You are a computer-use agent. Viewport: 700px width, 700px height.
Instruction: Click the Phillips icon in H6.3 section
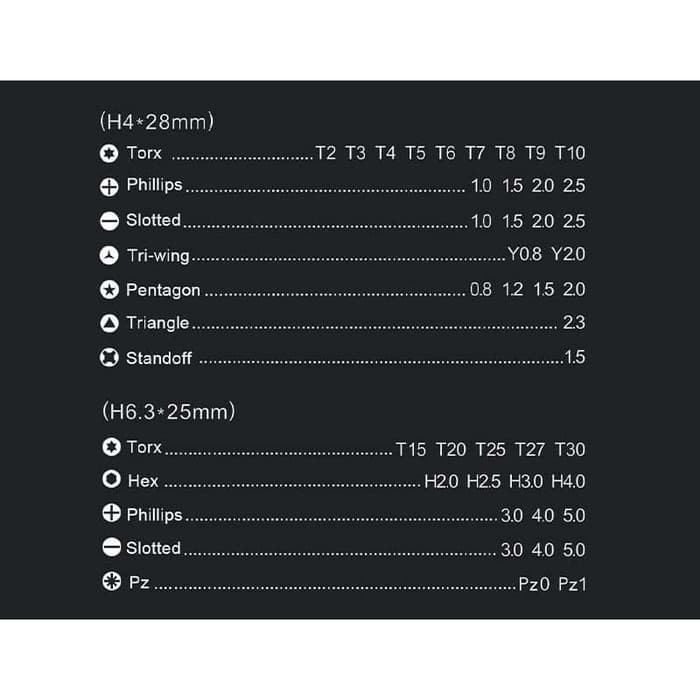tap(112, 513)
